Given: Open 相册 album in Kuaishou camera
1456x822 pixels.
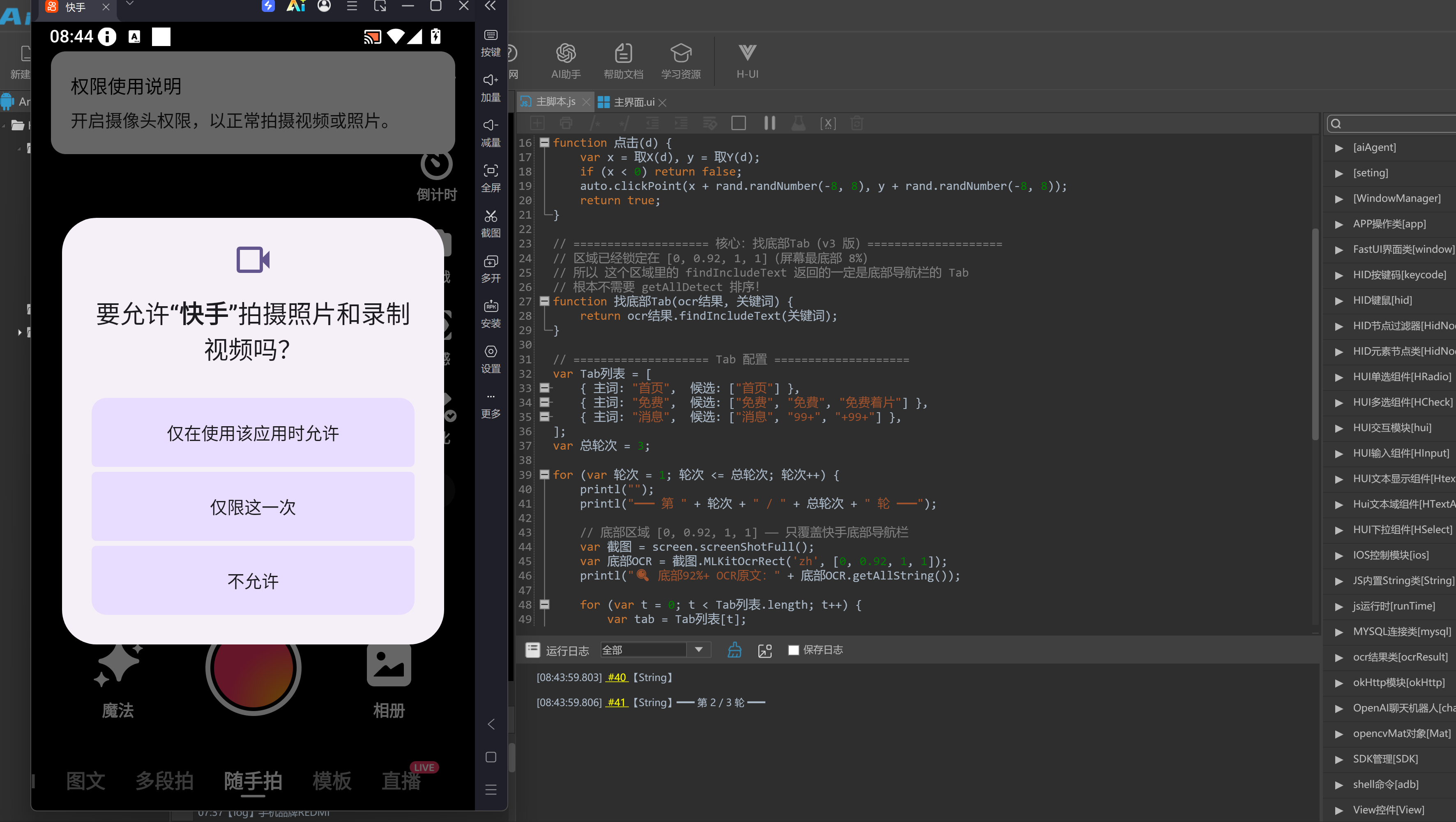Looking at the screenshot, I should click(388, 681).
